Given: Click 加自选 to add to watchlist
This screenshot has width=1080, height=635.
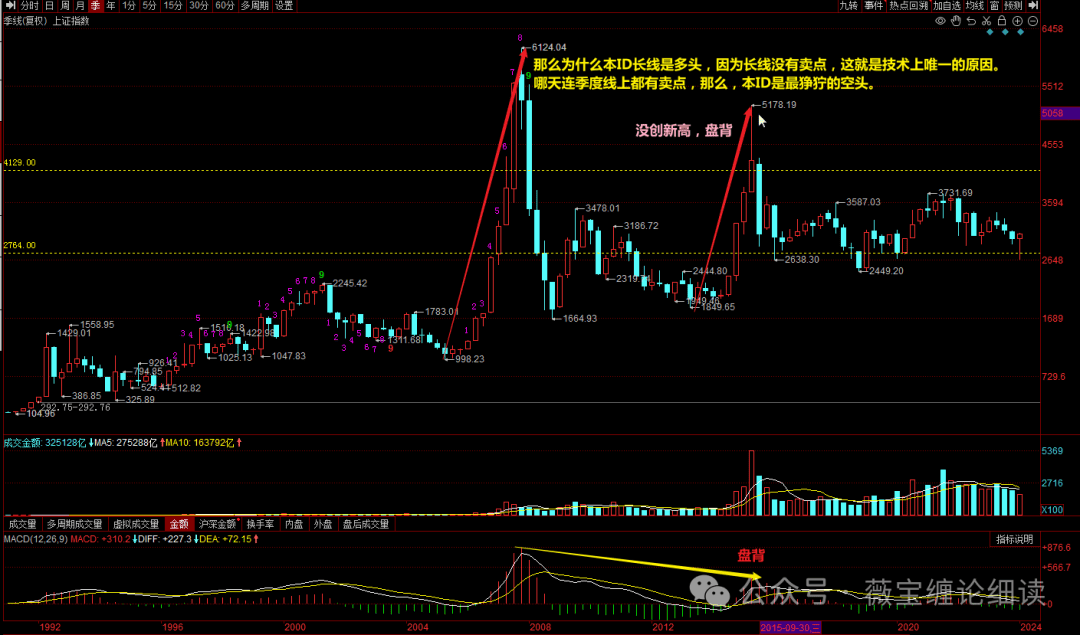Looking at the screenshot, I should [947, 6].
